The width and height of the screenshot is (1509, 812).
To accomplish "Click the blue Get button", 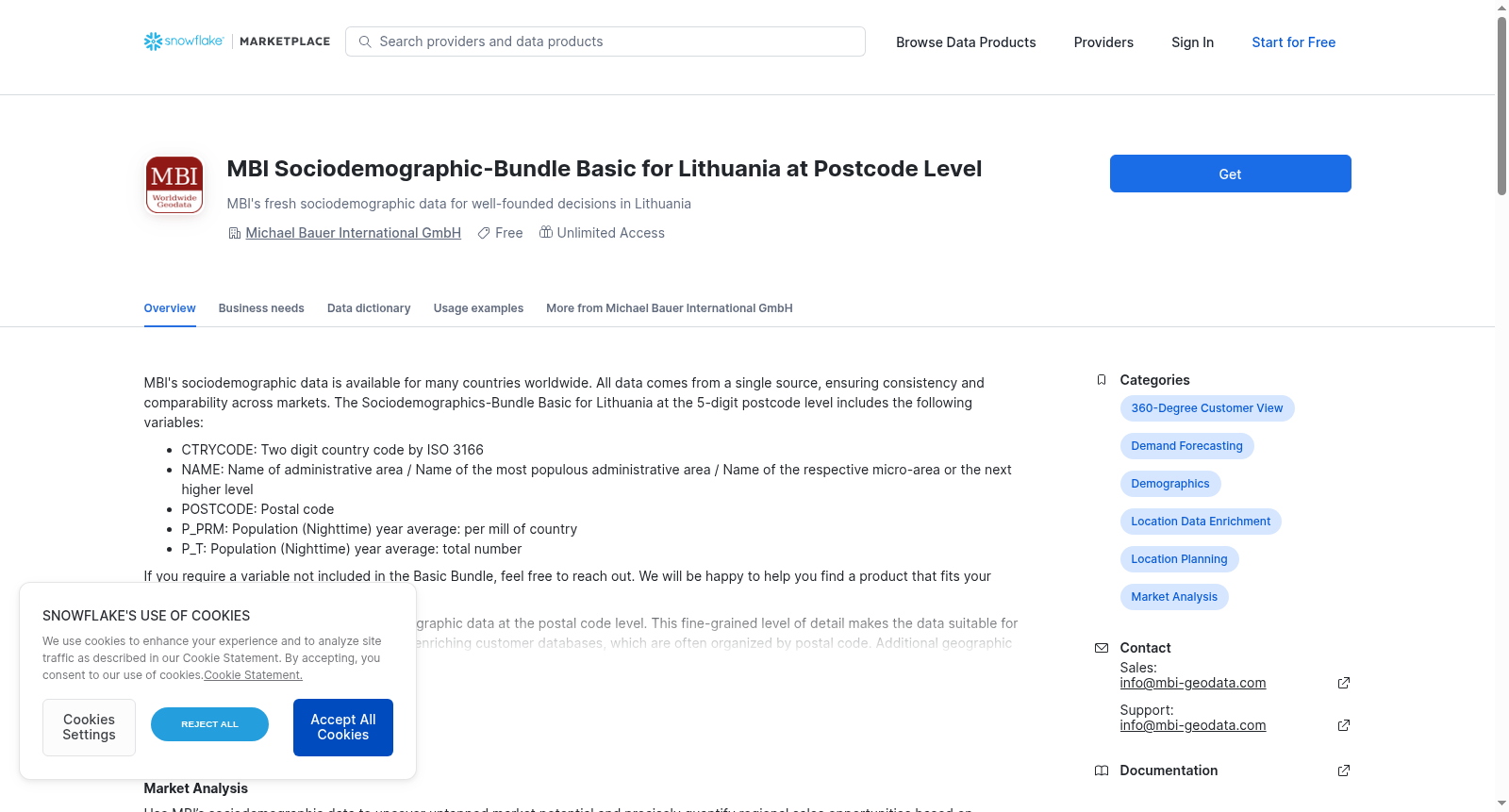I will [x=1231, y=174].
